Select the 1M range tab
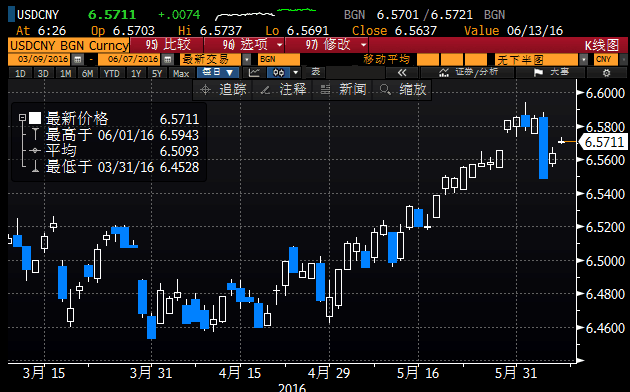630x392 pixels. 65,73
